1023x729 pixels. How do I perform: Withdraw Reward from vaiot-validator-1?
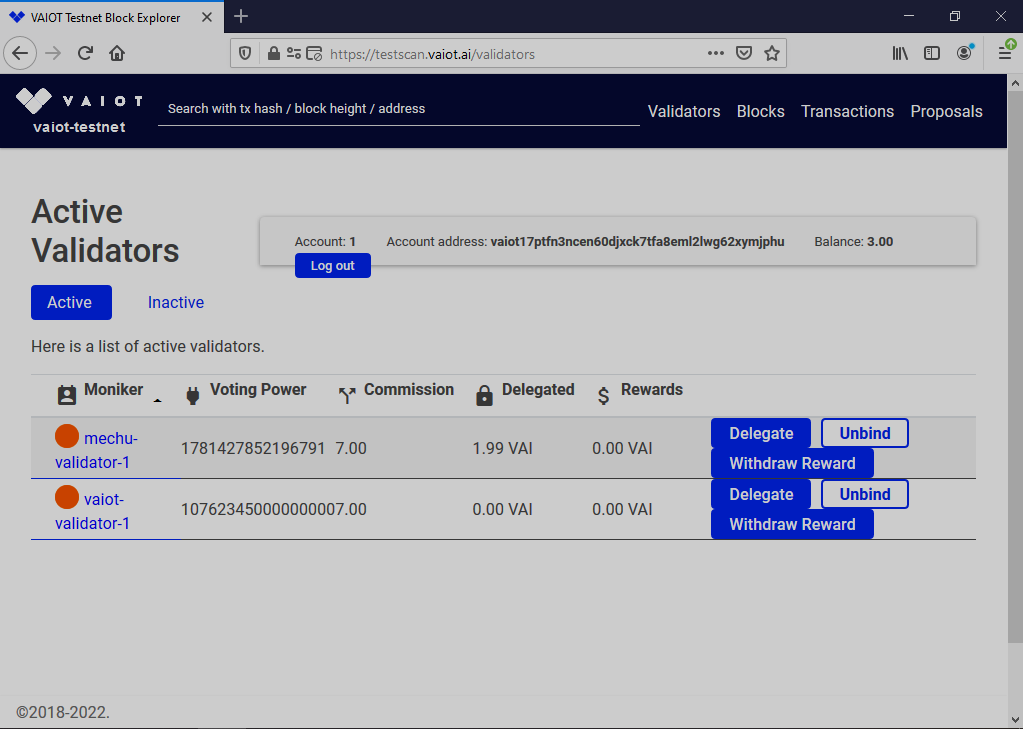[x=792, y=524]
